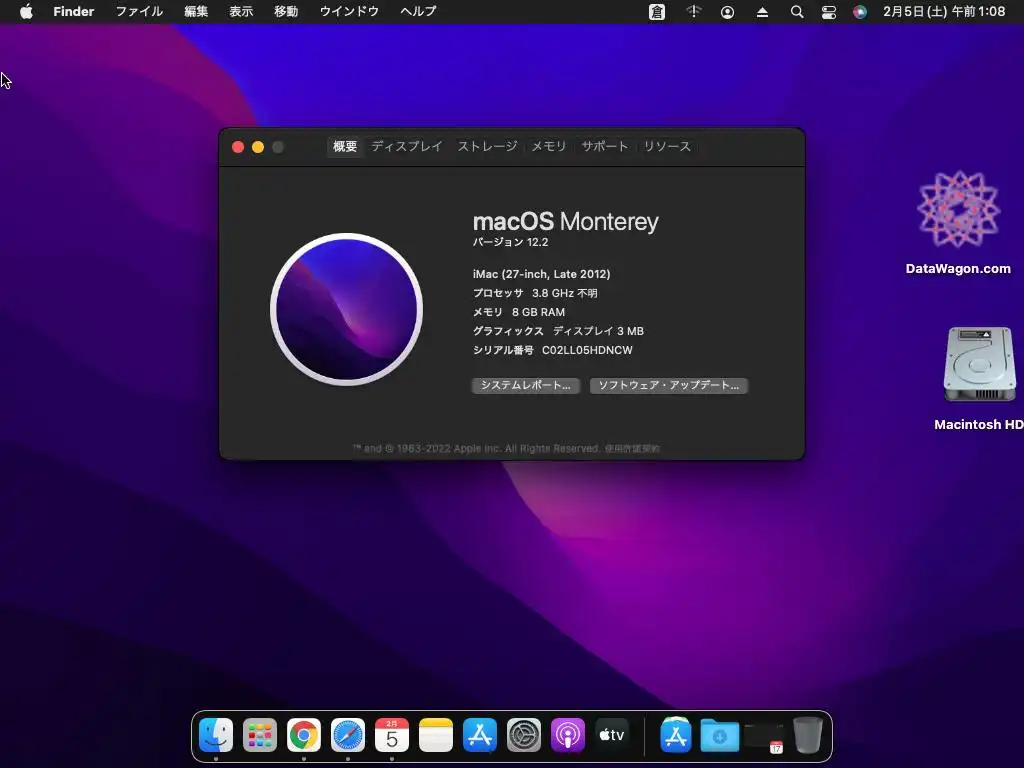Click the iMac (27-inch, Late 2012) text
Screen dimensions: 1024x768
pos(541,274)
